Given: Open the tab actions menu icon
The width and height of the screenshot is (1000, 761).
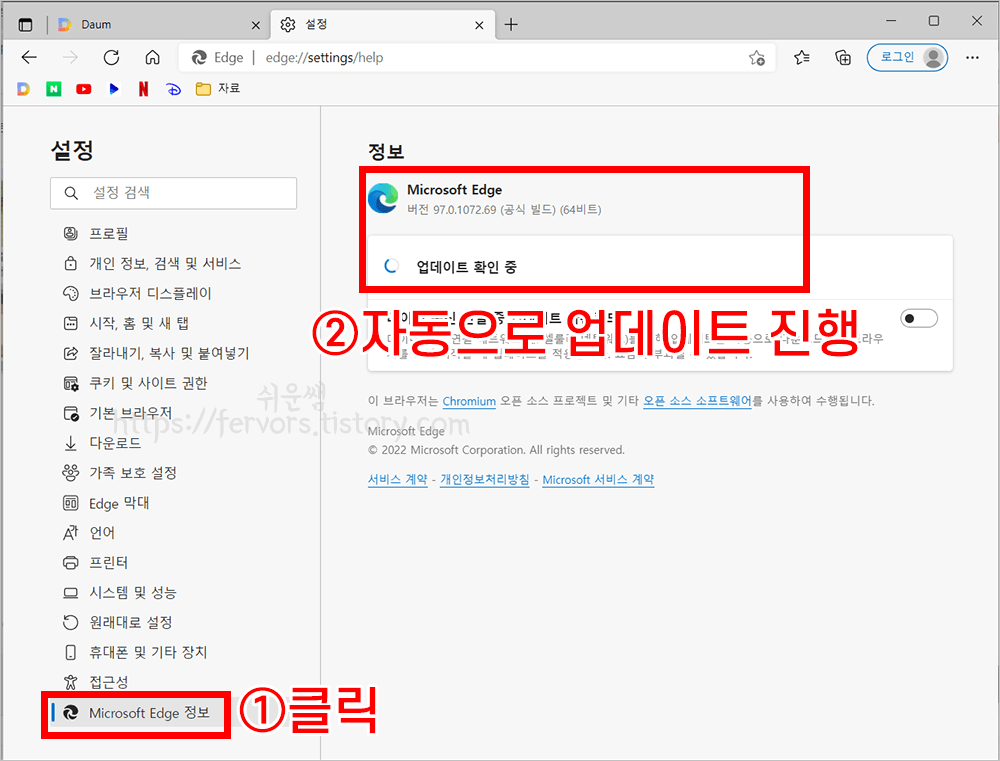Looking at the screenshot, I should 25,25.
